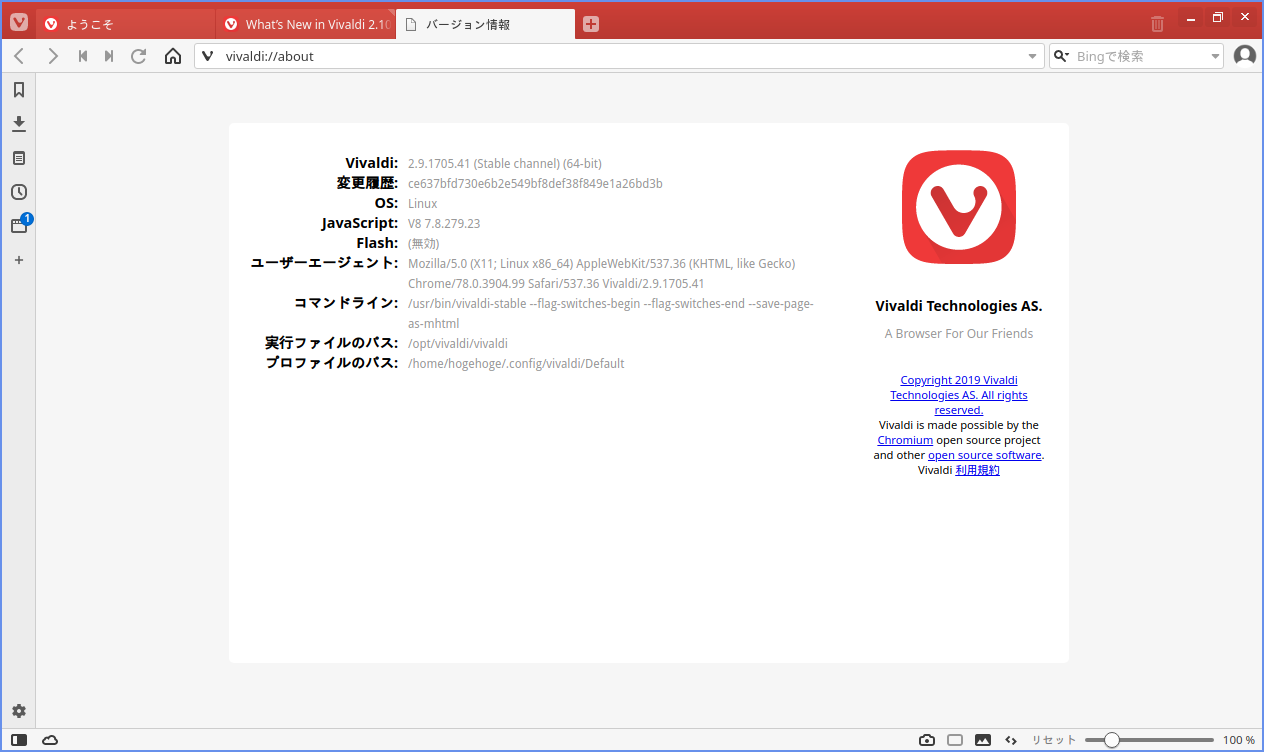Toggle the side panel visibility
The image size is (1264, 752).
[20, 740]
